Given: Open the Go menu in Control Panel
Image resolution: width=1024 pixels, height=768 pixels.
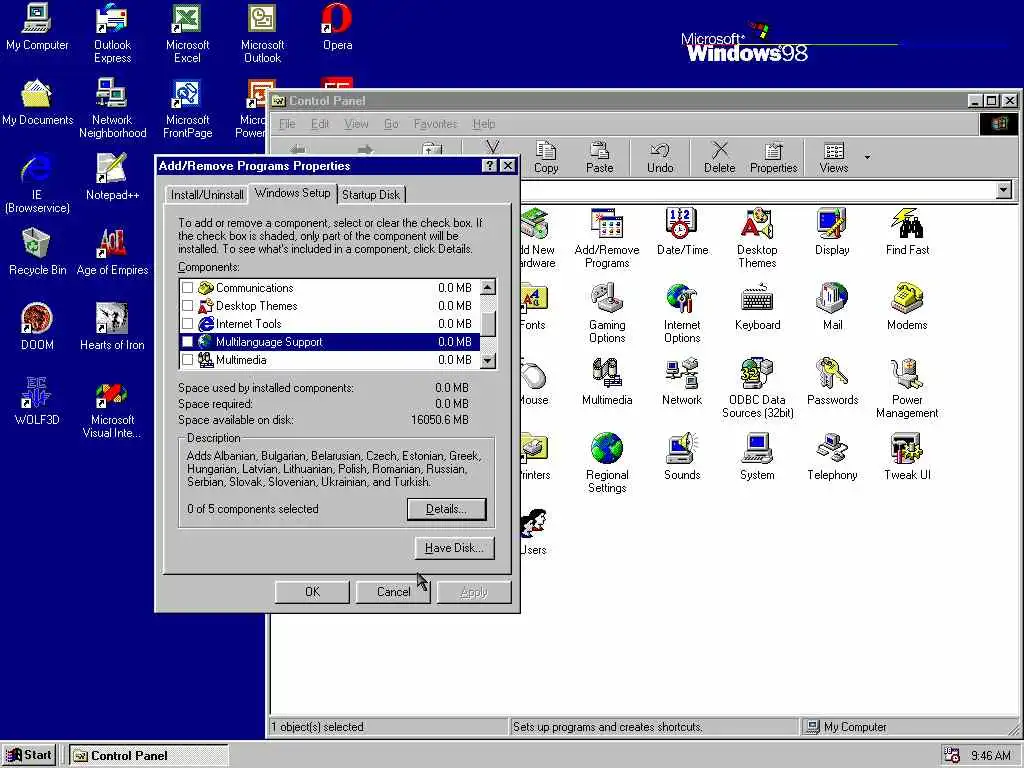Looking at the screenshot, I should (391, 124).
